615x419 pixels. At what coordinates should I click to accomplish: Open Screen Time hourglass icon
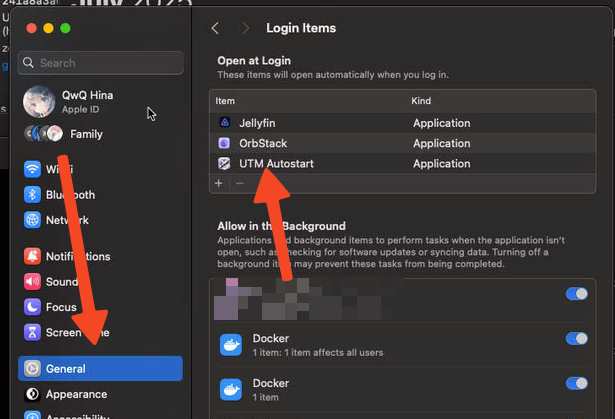point(32,332)
